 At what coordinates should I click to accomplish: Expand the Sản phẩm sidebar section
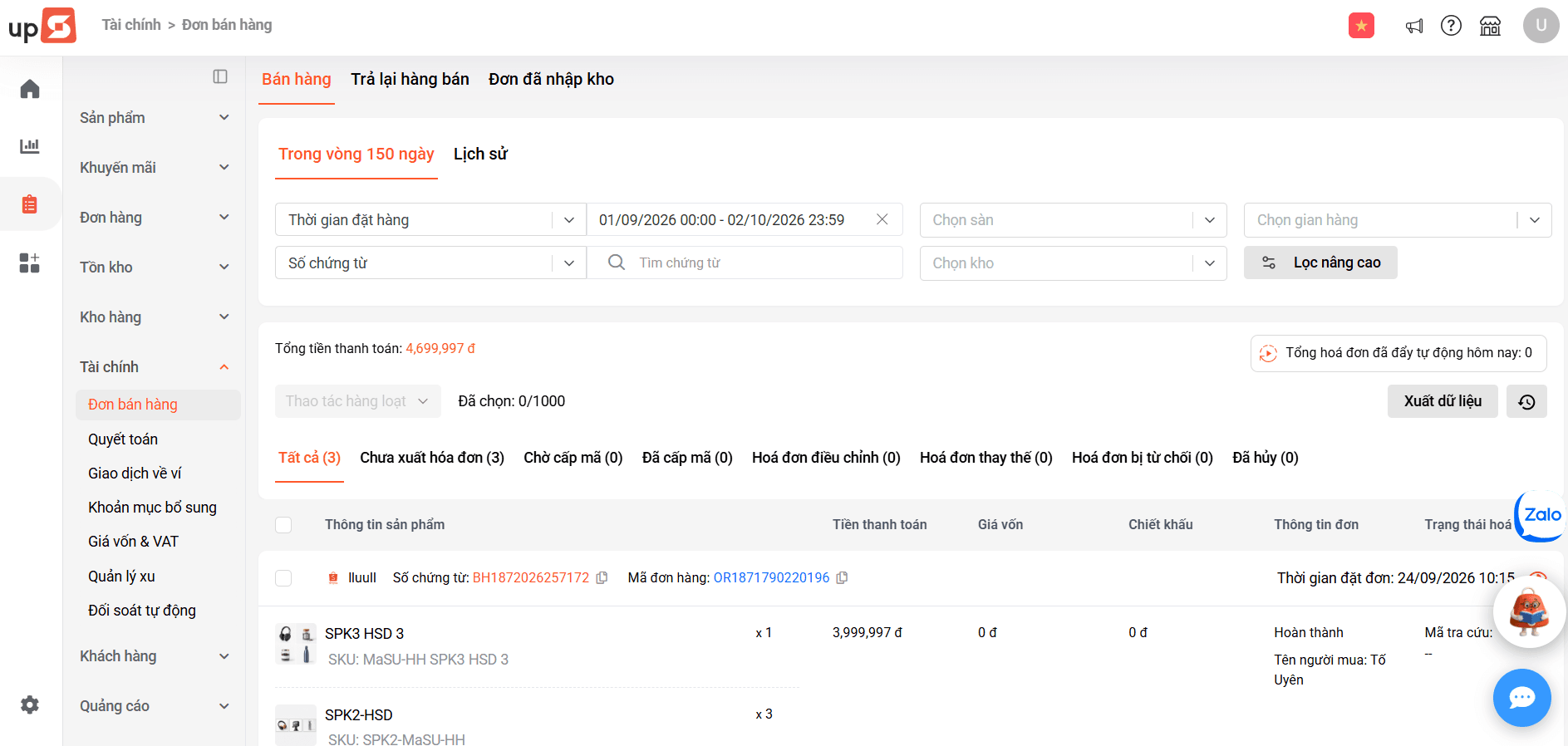[155, 118]
